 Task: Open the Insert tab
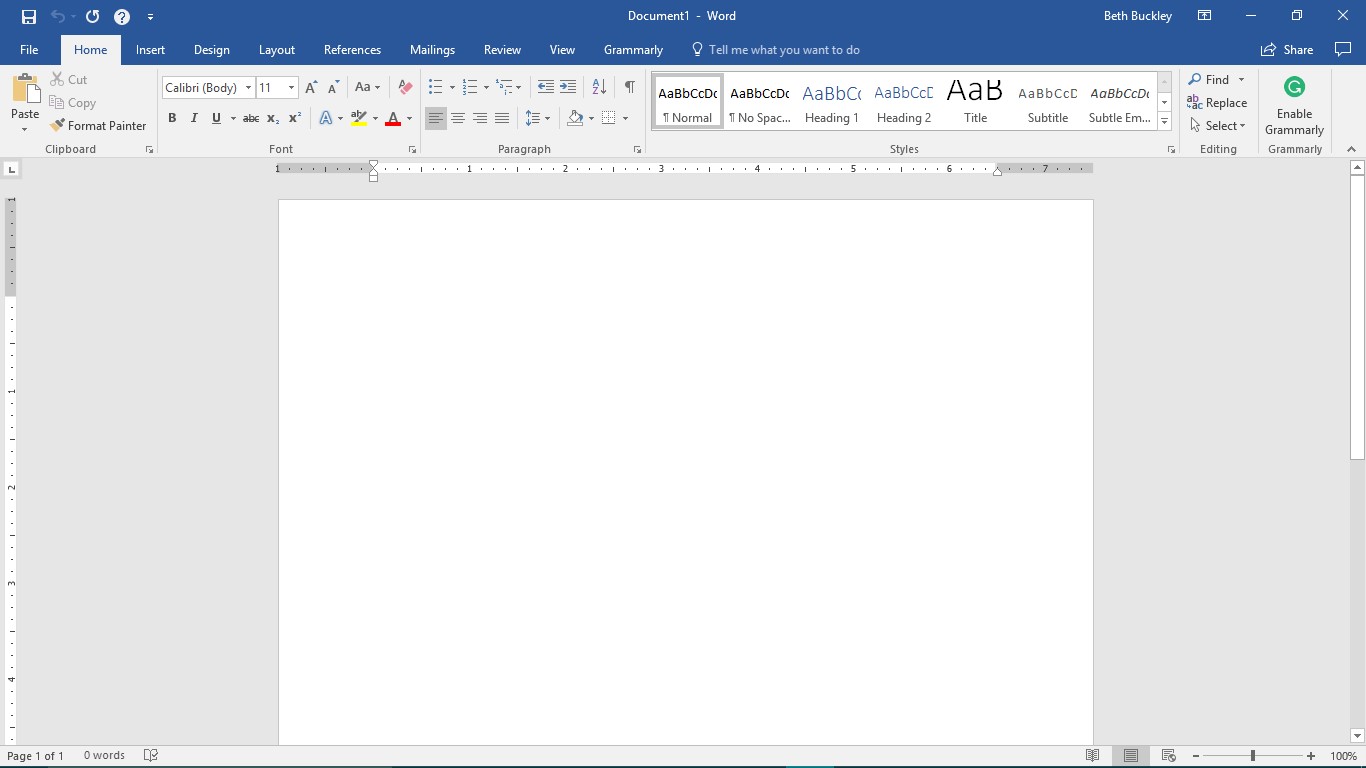(150, 50)
